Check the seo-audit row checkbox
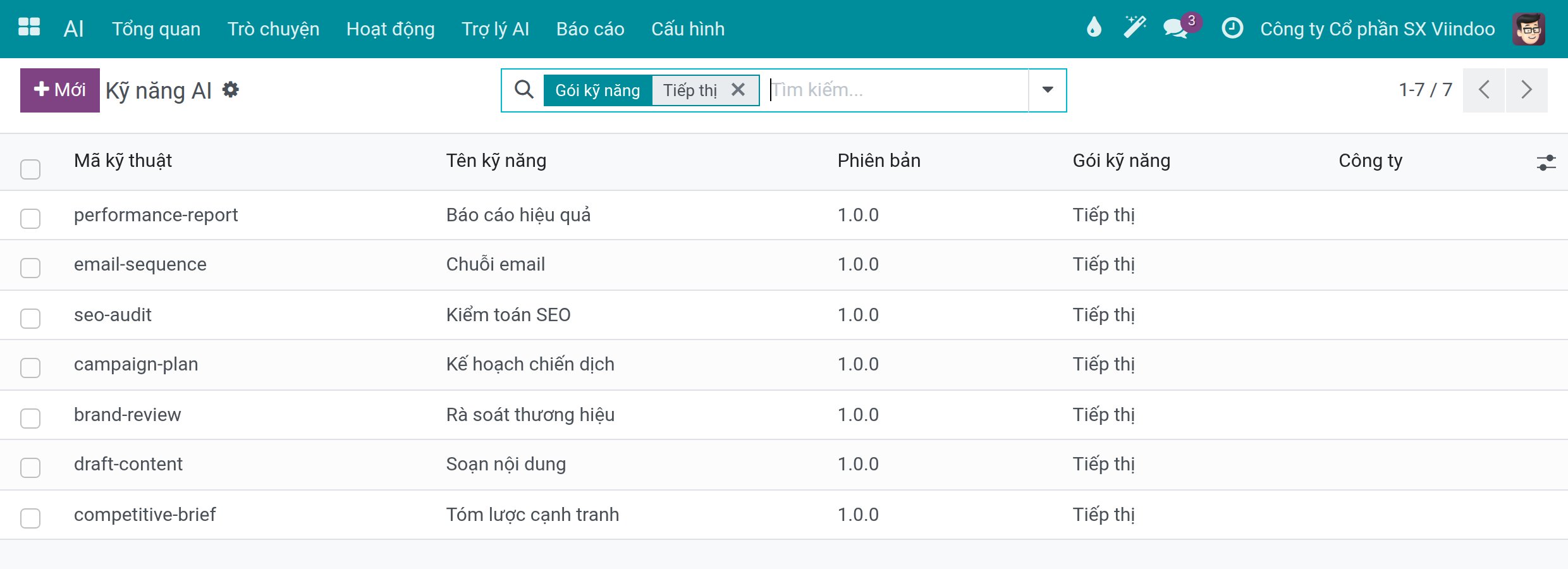The image size is (1568, 569). coord(30,318)
